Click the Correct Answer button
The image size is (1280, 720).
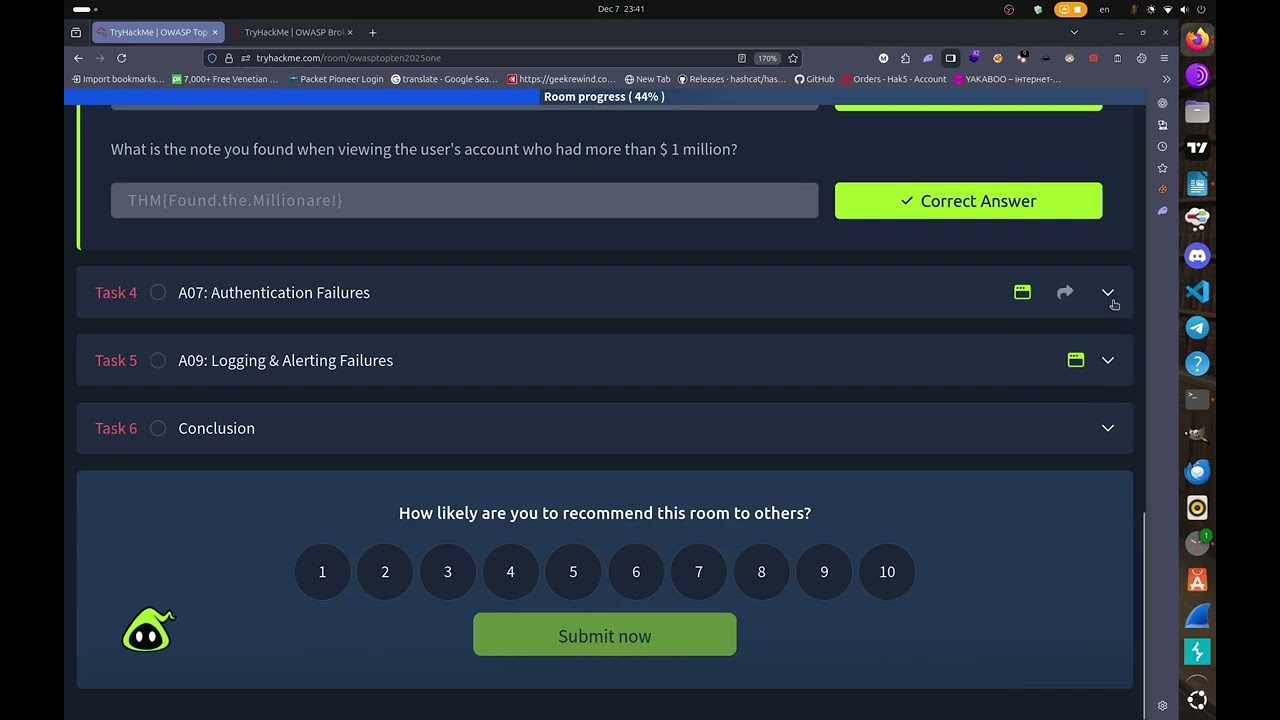(969, 201)
